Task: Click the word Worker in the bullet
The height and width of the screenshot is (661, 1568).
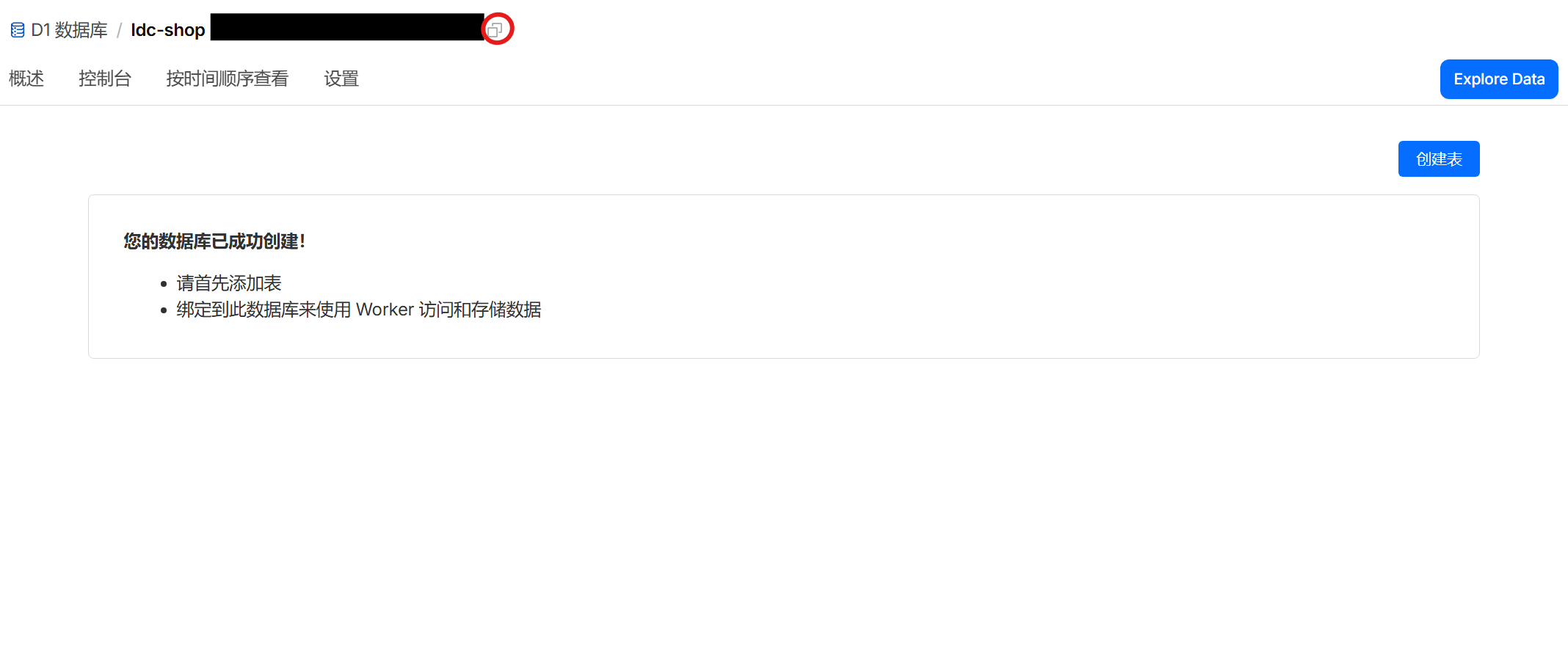Action: pyautogui.click(x=385, y=310)
